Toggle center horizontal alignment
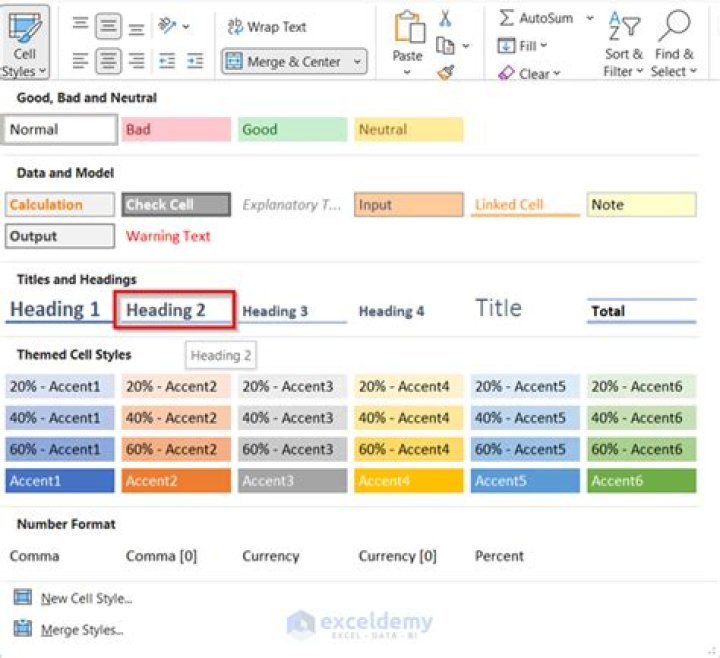Viewport: 720px width, 658px height. click(108, 61)
